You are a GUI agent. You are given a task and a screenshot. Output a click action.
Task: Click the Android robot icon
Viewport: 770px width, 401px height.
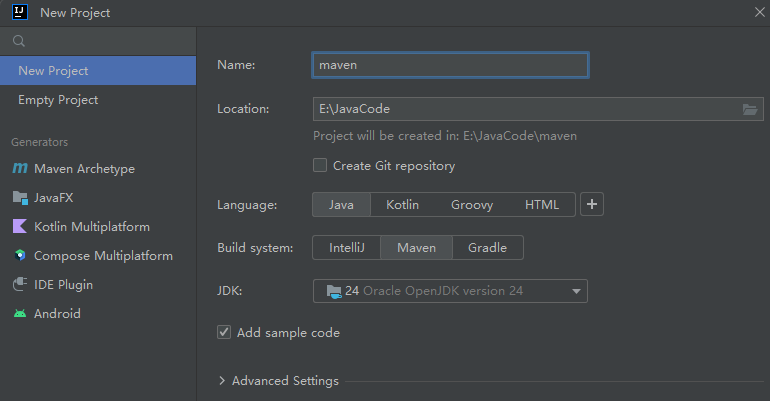click(20, 313)
